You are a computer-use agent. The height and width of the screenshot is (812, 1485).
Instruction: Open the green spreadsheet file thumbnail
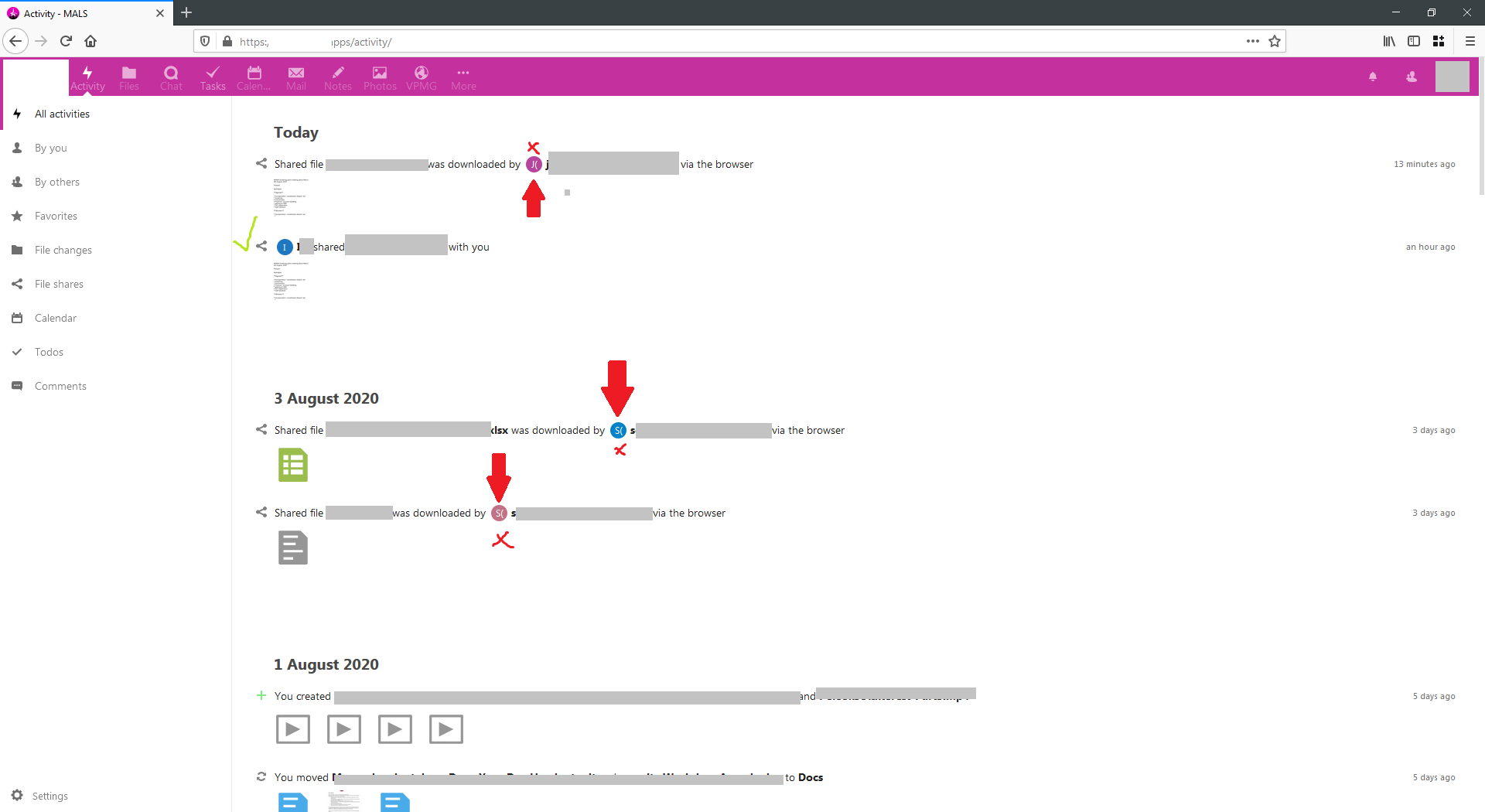(293, 466)
